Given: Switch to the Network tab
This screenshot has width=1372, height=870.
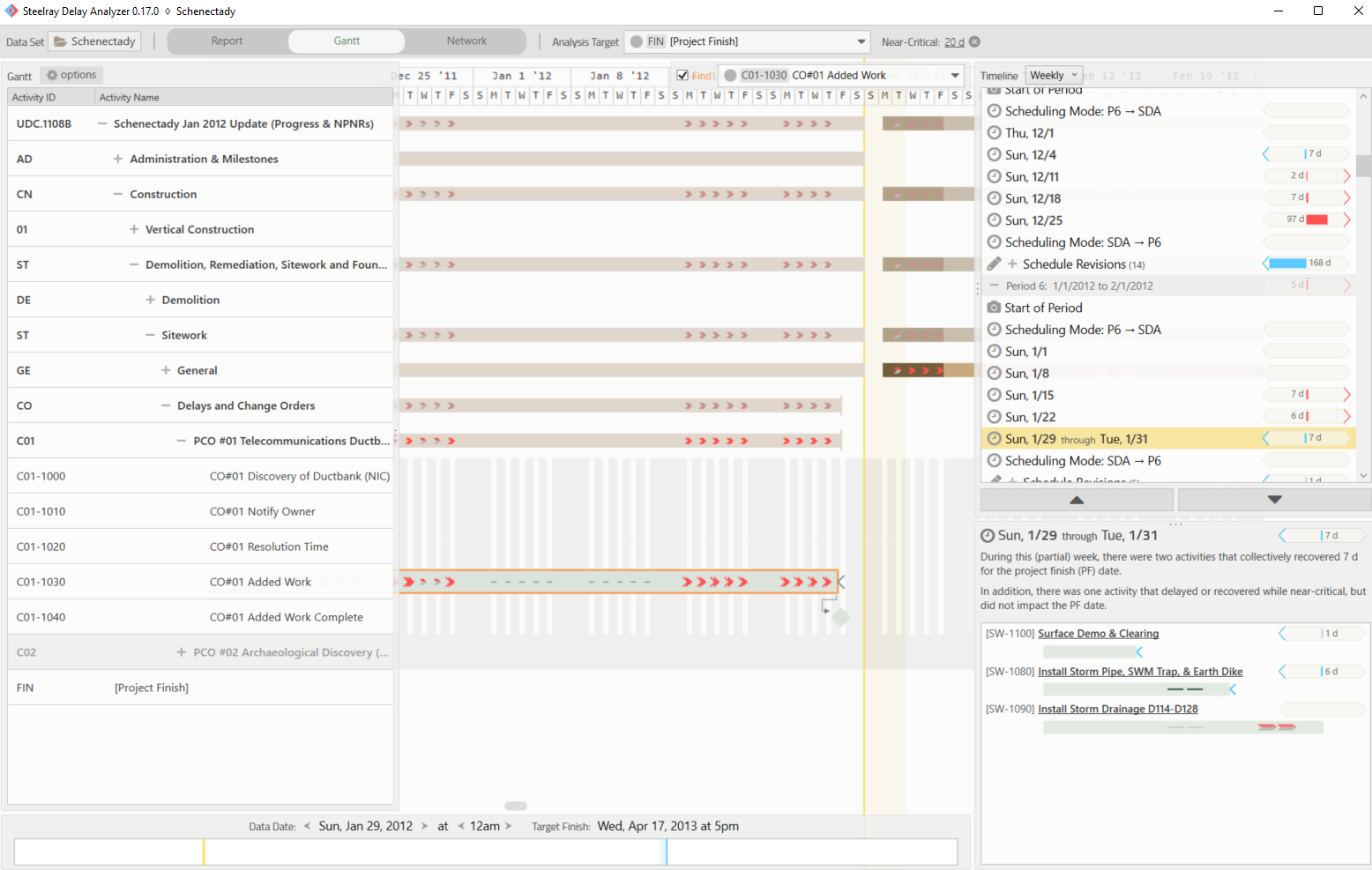Looking at the screenshot, I should click(x=466, y=41).
